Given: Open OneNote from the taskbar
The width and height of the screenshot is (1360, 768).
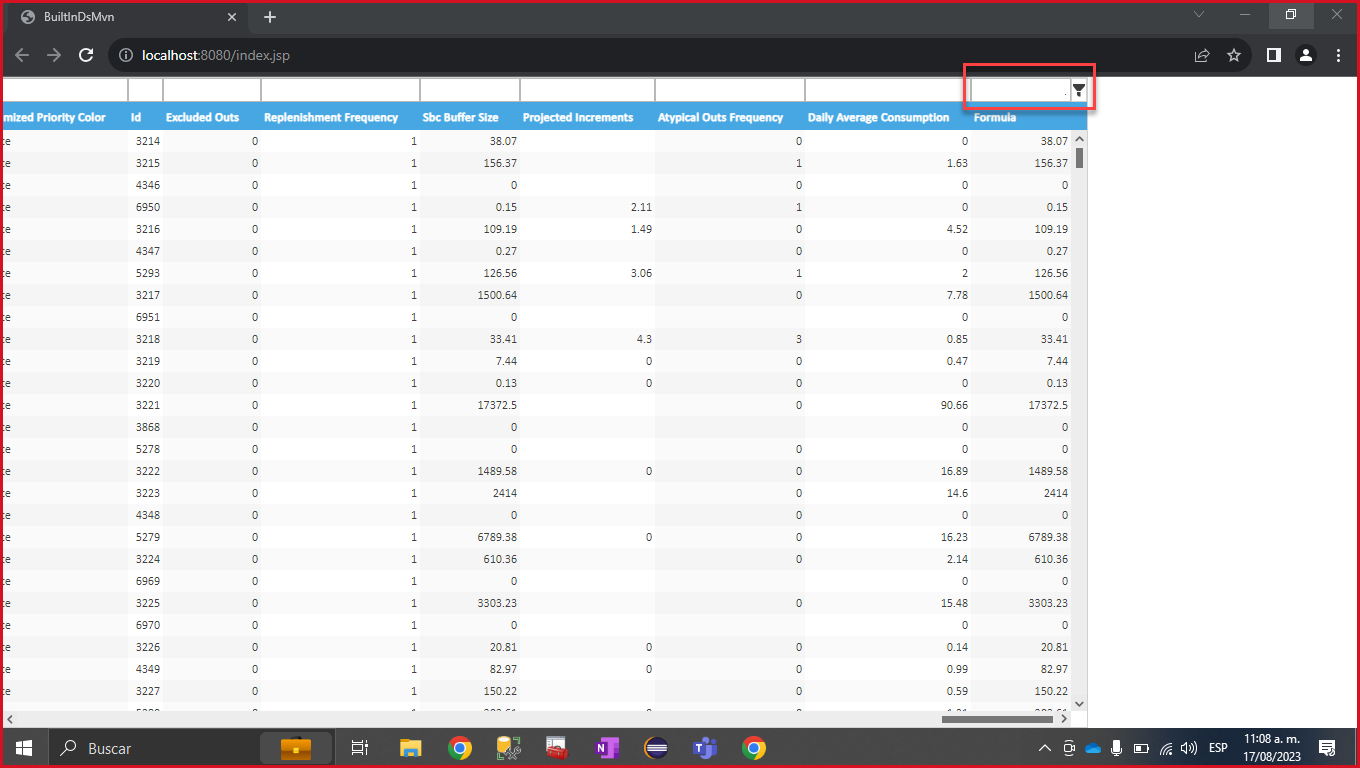Looking at the screenshot, I should pos(607,748).
